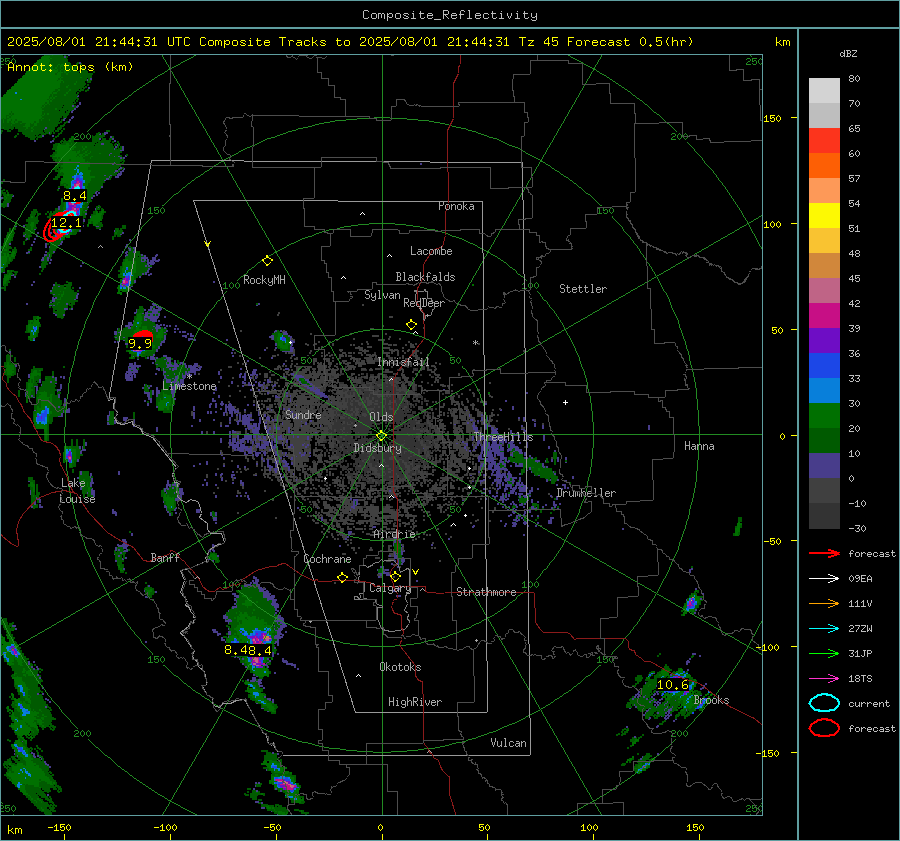Click the Sylvan label
Screen dimensions: 900x841
(382, 295)
